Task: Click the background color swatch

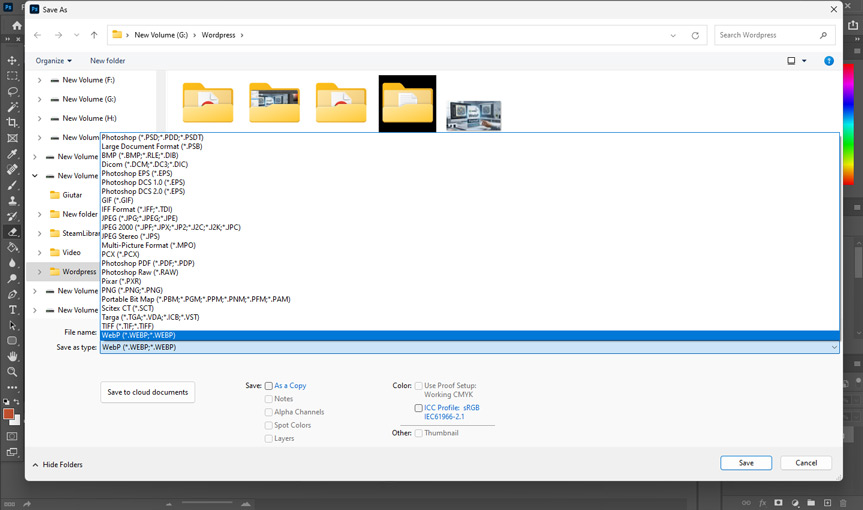Action: pyautogui.click(x=16, y=421)
